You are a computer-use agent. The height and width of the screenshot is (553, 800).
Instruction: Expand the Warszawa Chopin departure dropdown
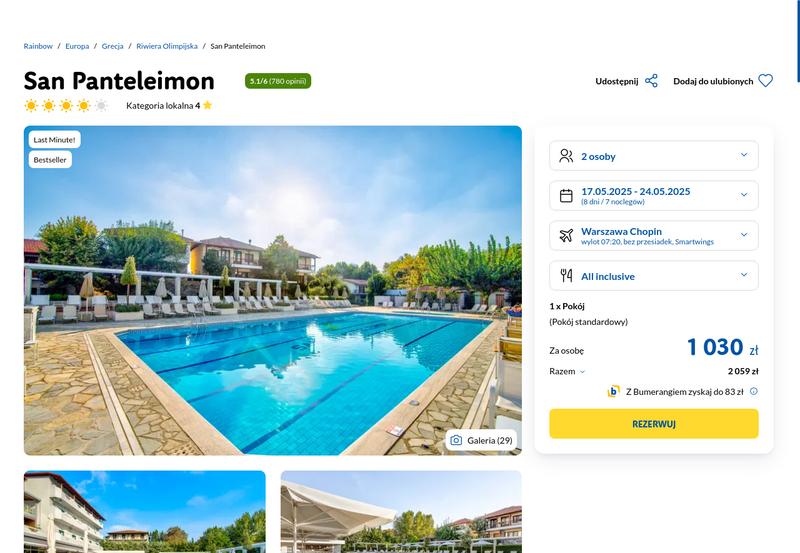pos(654,235)
